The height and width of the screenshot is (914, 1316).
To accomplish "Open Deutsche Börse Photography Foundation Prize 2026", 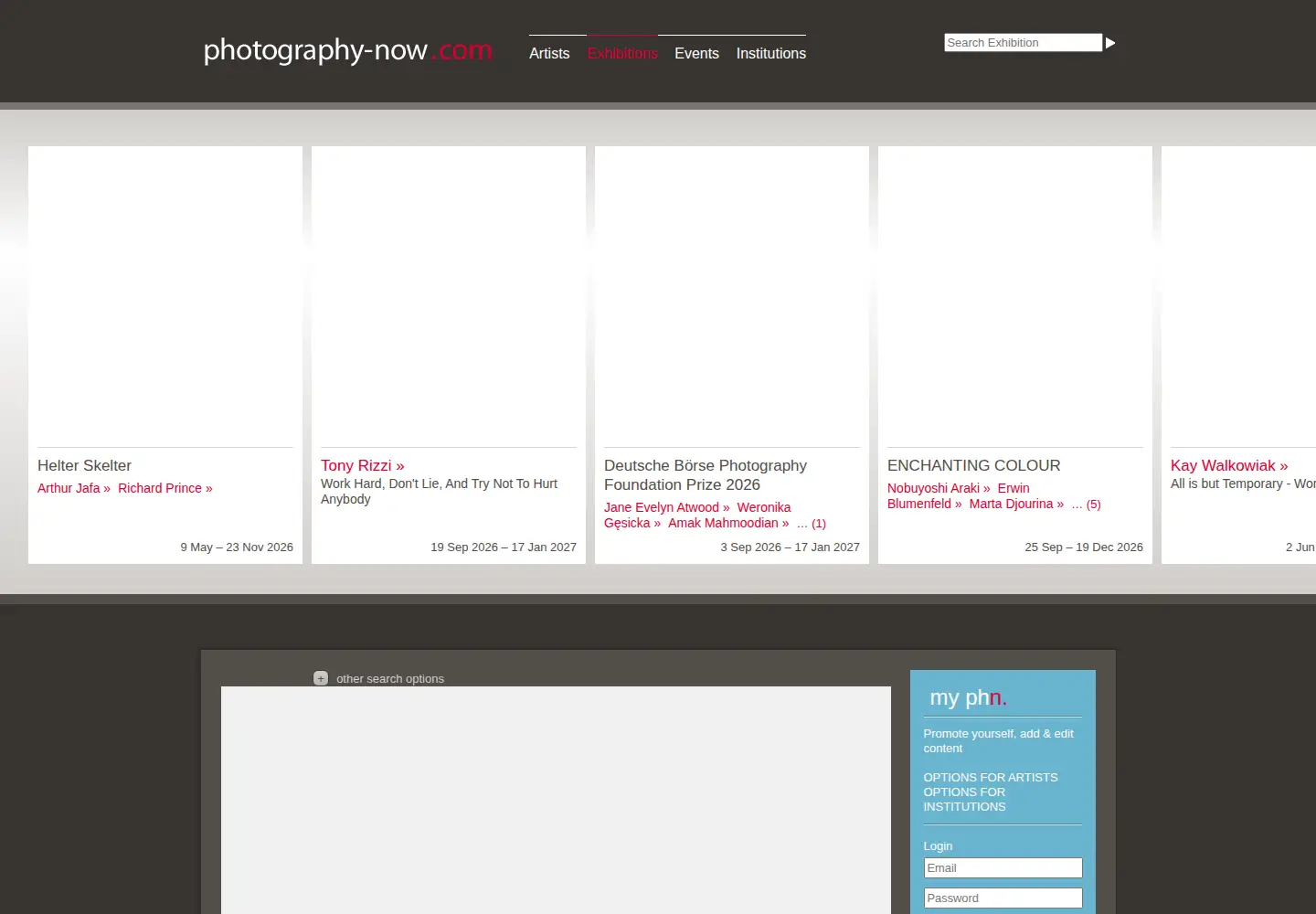I will (x=706, y=475).
